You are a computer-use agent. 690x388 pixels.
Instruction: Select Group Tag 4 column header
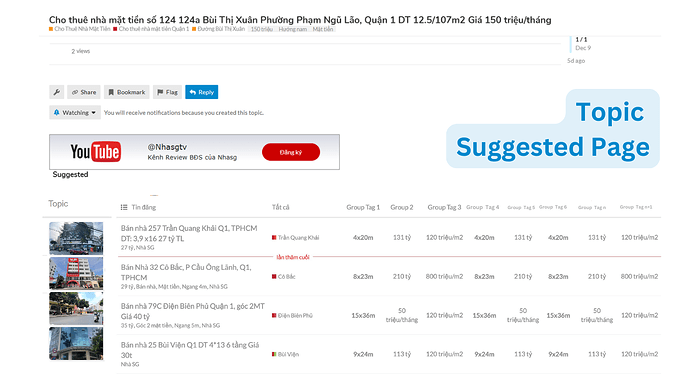coord(483,207)
